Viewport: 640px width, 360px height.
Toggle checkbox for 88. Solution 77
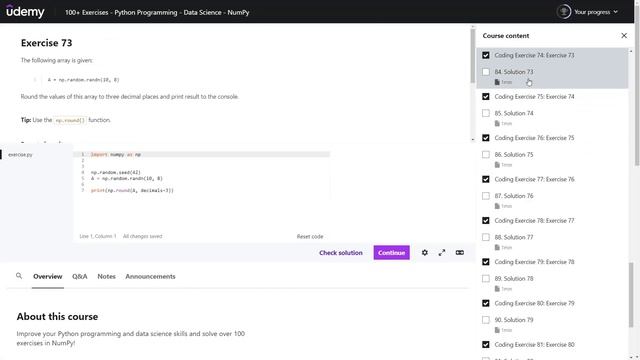[x=486, y=237]
